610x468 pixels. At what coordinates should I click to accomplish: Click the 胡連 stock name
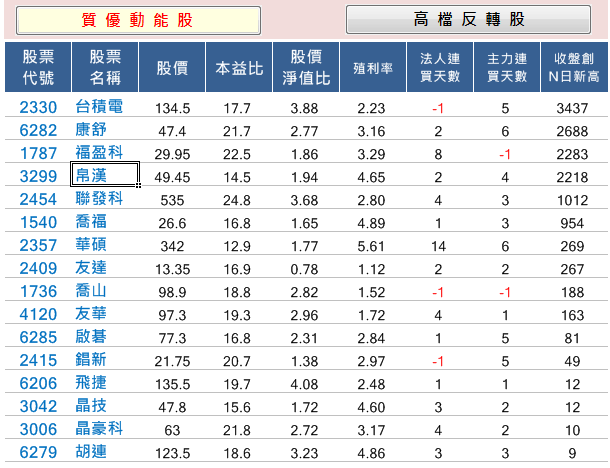(91, 451)
